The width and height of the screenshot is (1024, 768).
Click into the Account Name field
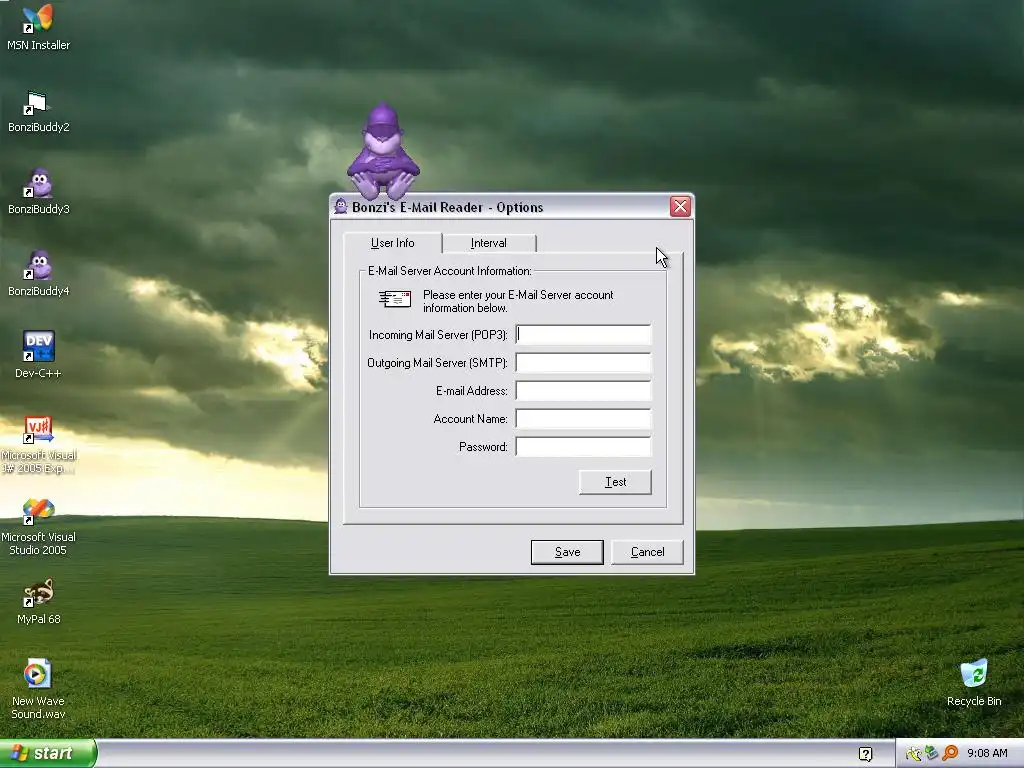583,419
